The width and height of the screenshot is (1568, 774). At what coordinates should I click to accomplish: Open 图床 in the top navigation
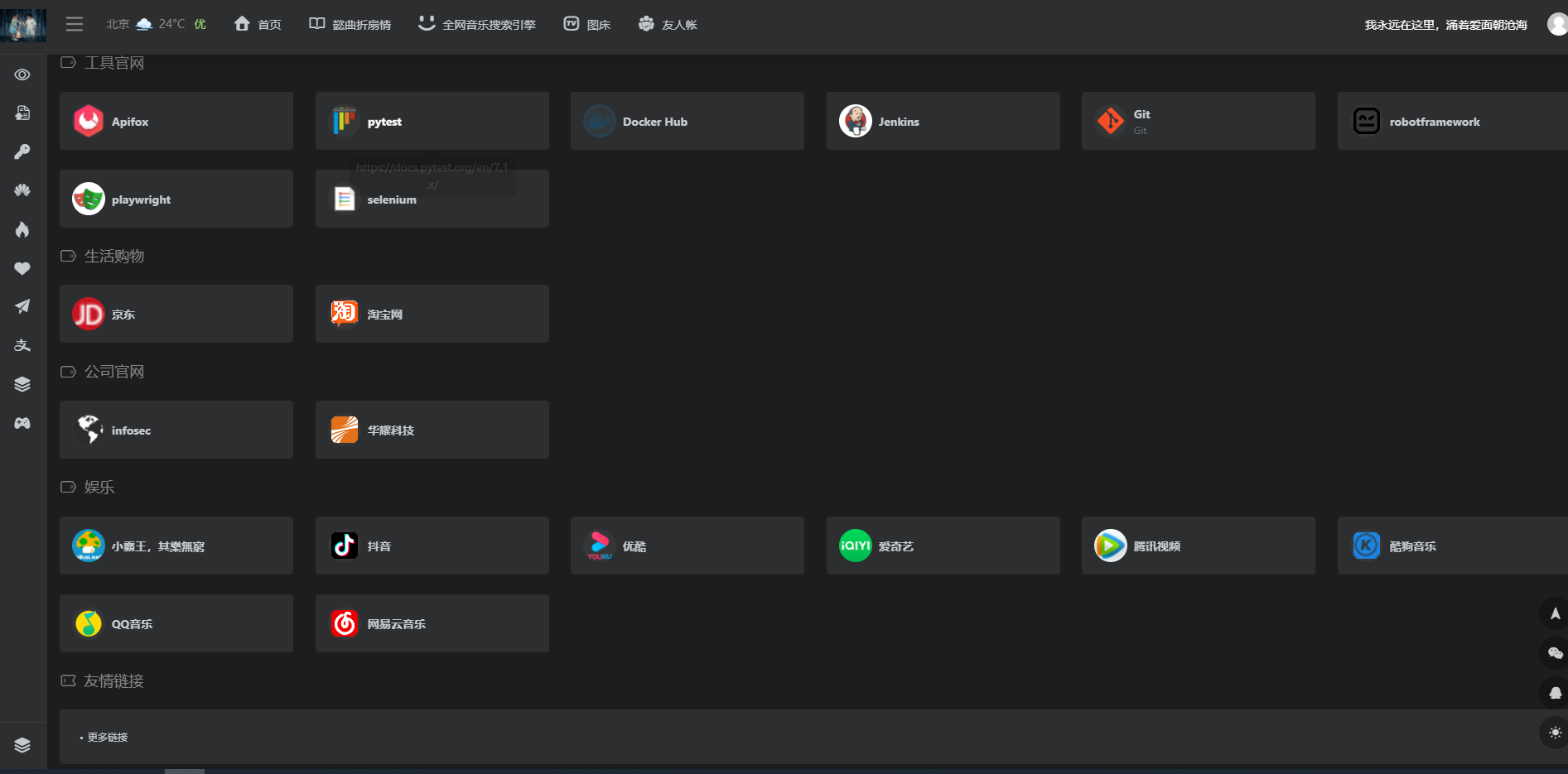(586, 24)
